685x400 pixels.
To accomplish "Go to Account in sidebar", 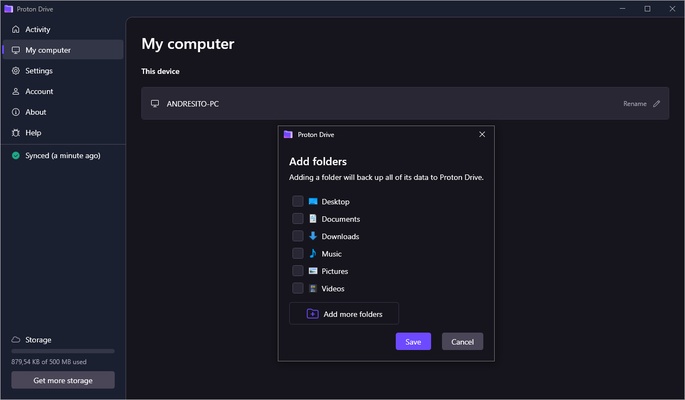I will coord(63,91).
